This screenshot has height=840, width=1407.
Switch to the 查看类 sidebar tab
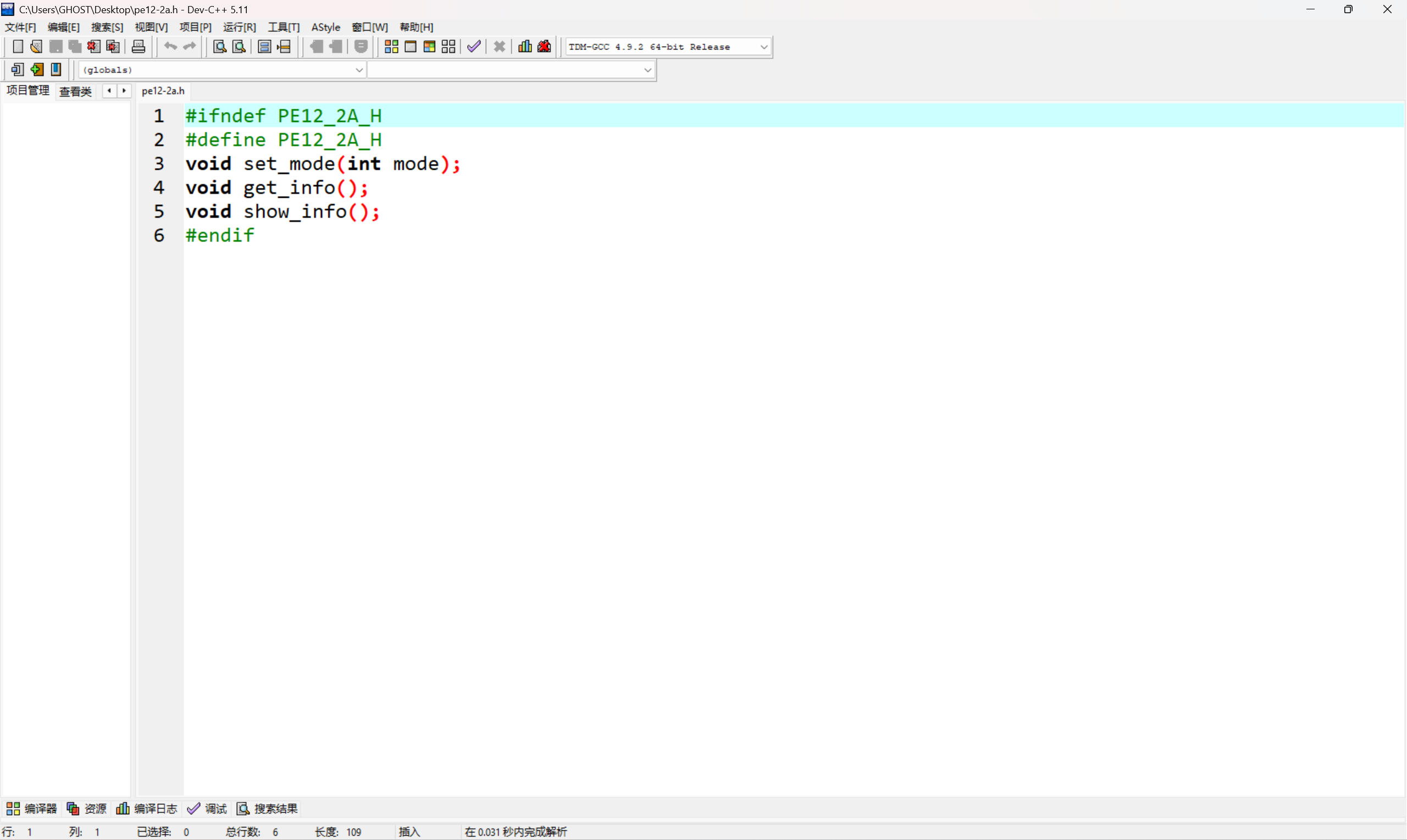(75, 91)
